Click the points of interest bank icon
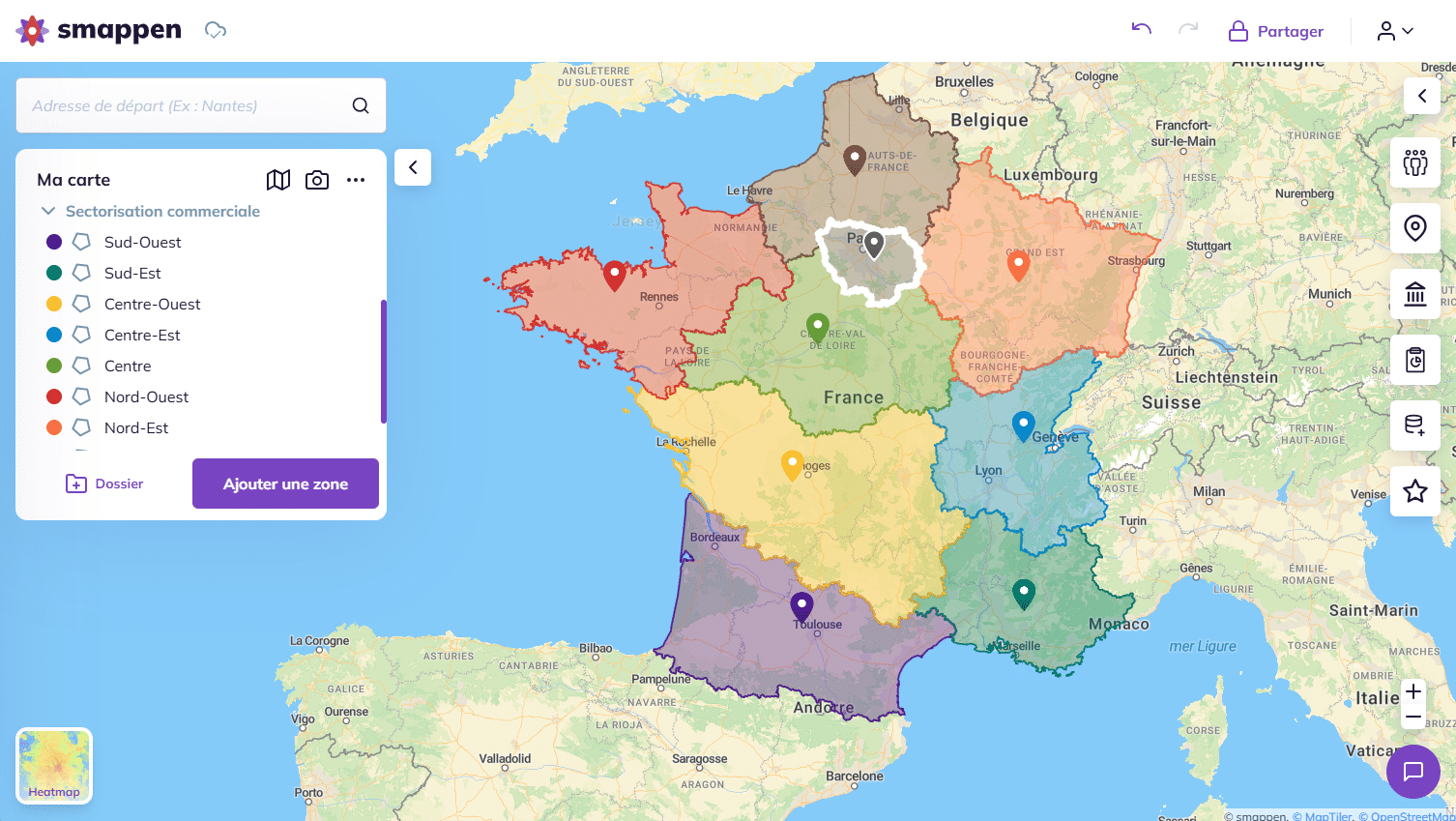Screen dimensions: 1456x821 pyautogui.click(x=1414, y=293)
